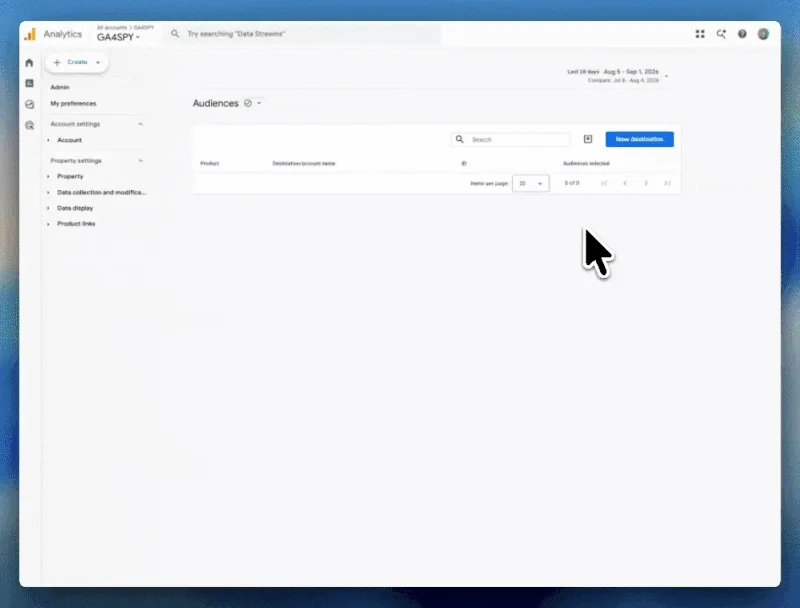Open the Explore icon in left rail
This screenshot has width=800, height=608.
pyautogui.click(x=30, y=104)
